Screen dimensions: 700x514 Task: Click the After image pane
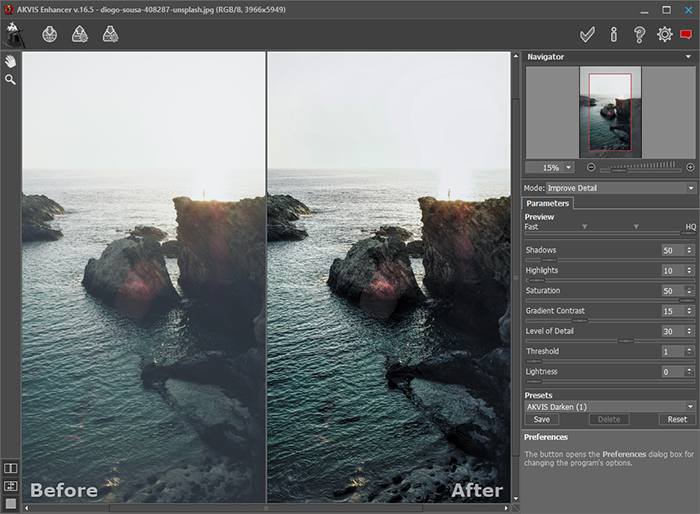389,277
